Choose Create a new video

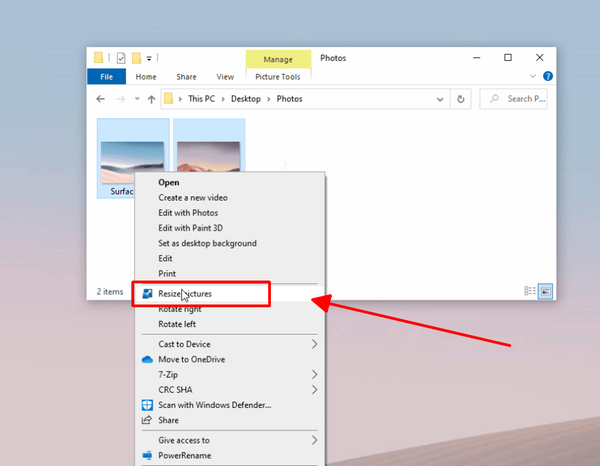[x=230, y=198]
